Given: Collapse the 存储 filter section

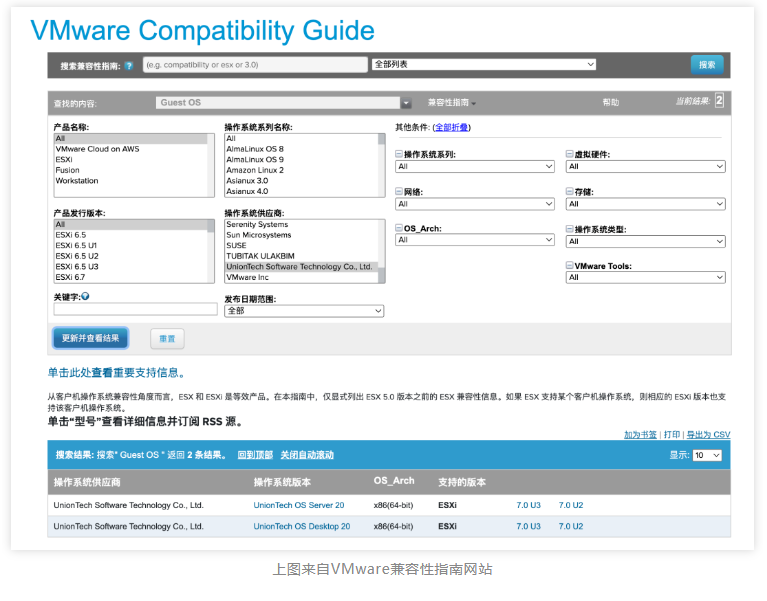Looking at the screenshot, I should tap(569, 192).
